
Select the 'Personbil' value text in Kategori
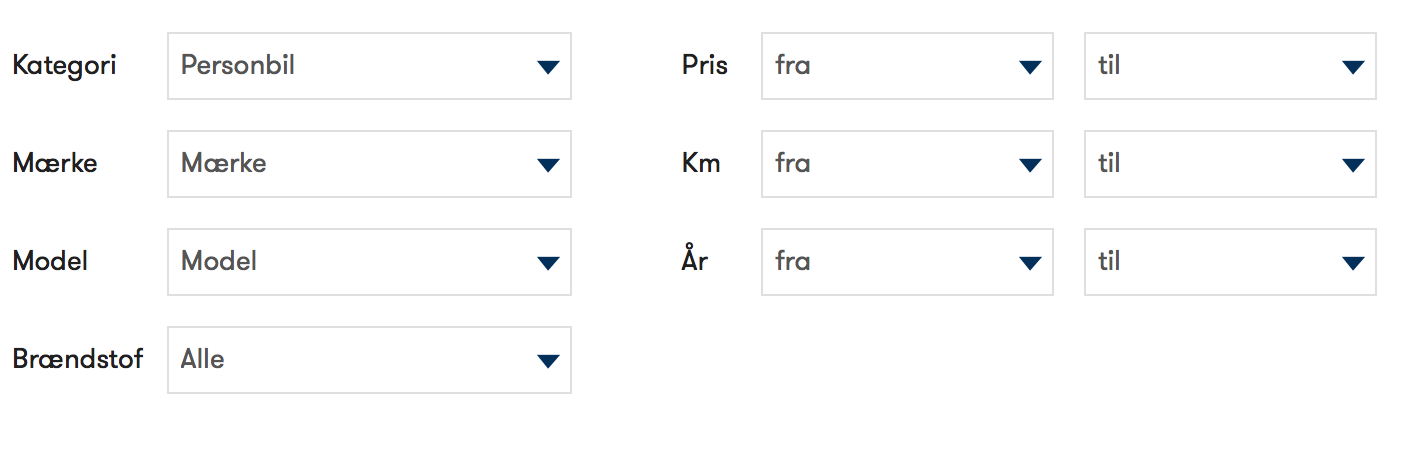[238, 66]
